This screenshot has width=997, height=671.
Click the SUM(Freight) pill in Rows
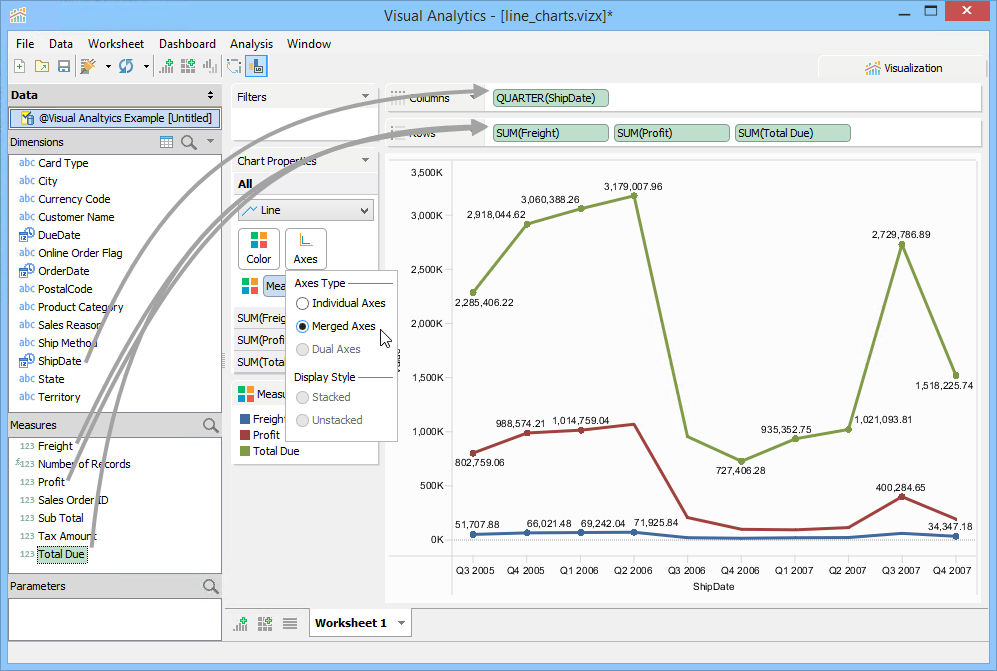coord(551,133)
